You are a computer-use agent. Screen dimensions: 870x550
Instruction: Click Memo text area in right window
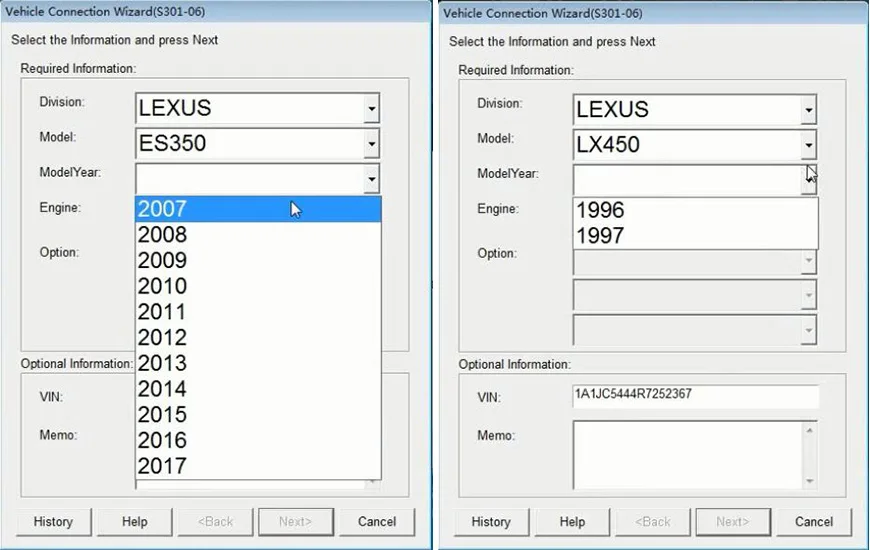point(688,455)
